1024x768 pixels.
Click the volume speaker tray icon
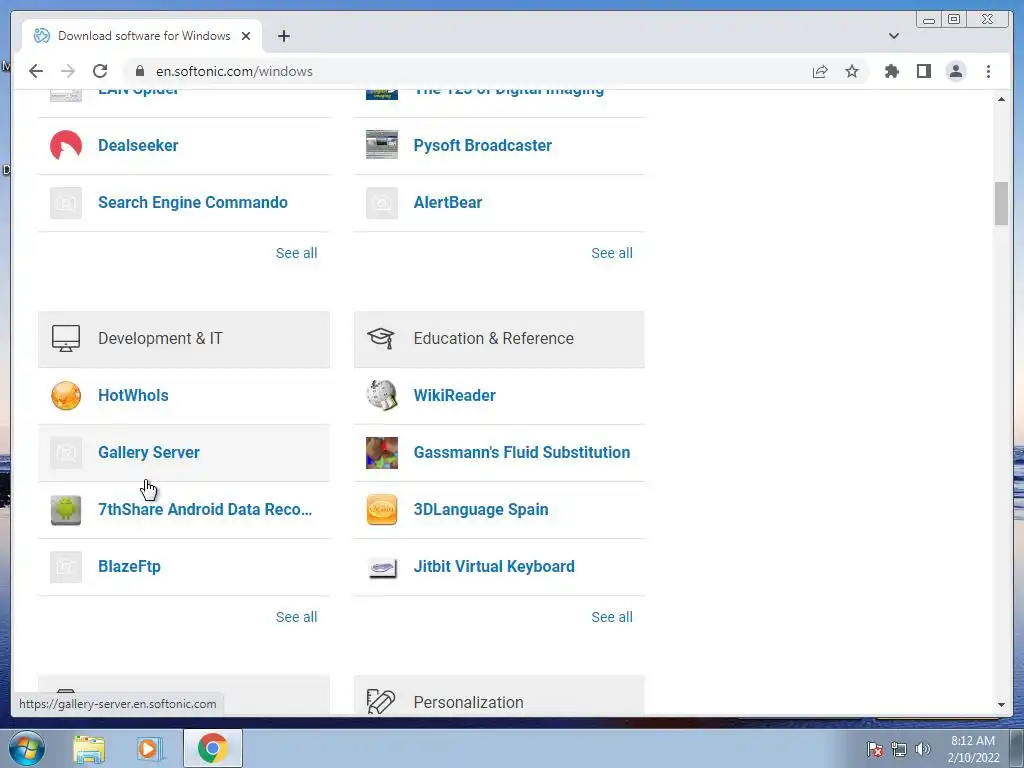(x=922, y=749)
